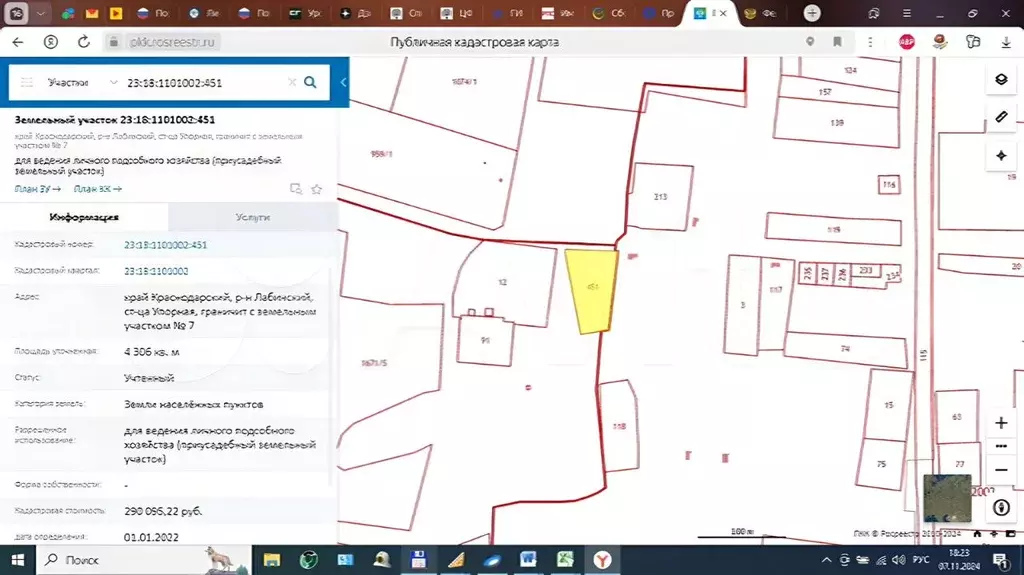Open the hamburger menu in the search panel
This screenshot has height=575, width=1024.
[27, 82]
